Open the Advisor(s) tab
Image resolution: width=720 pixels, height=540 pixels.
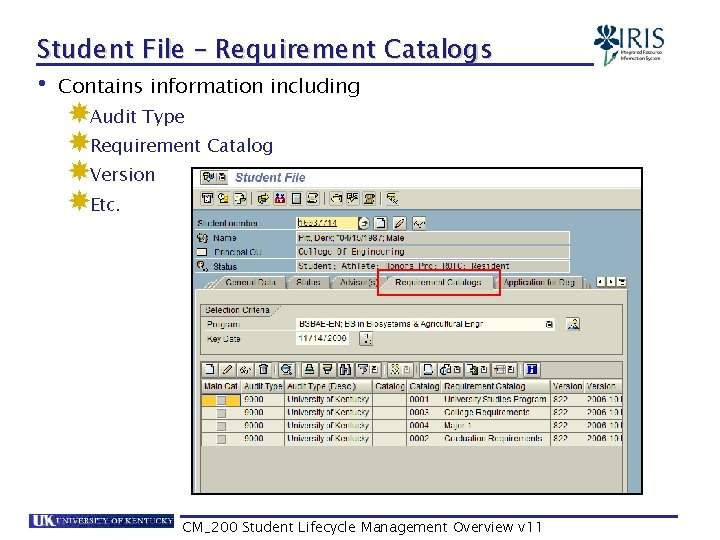click(357, 282)
